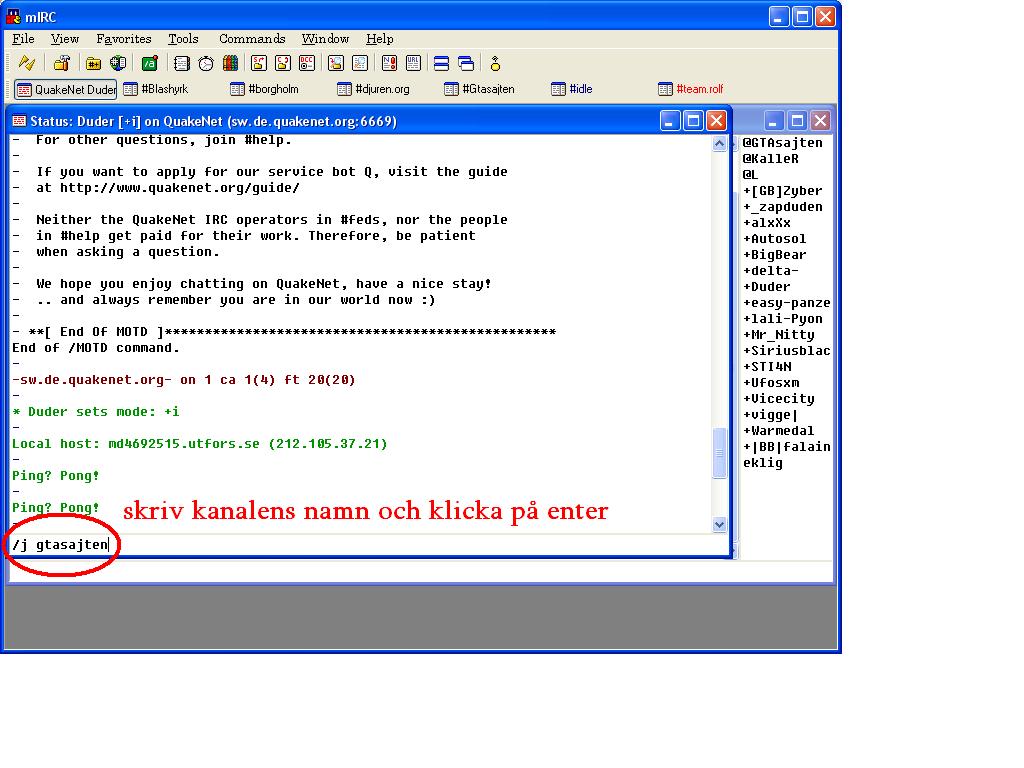The width and height of the screenshot is (1024, 768).
Task: Click the http://www.quakenet.org/guide/ URL text
Action: 180,188
